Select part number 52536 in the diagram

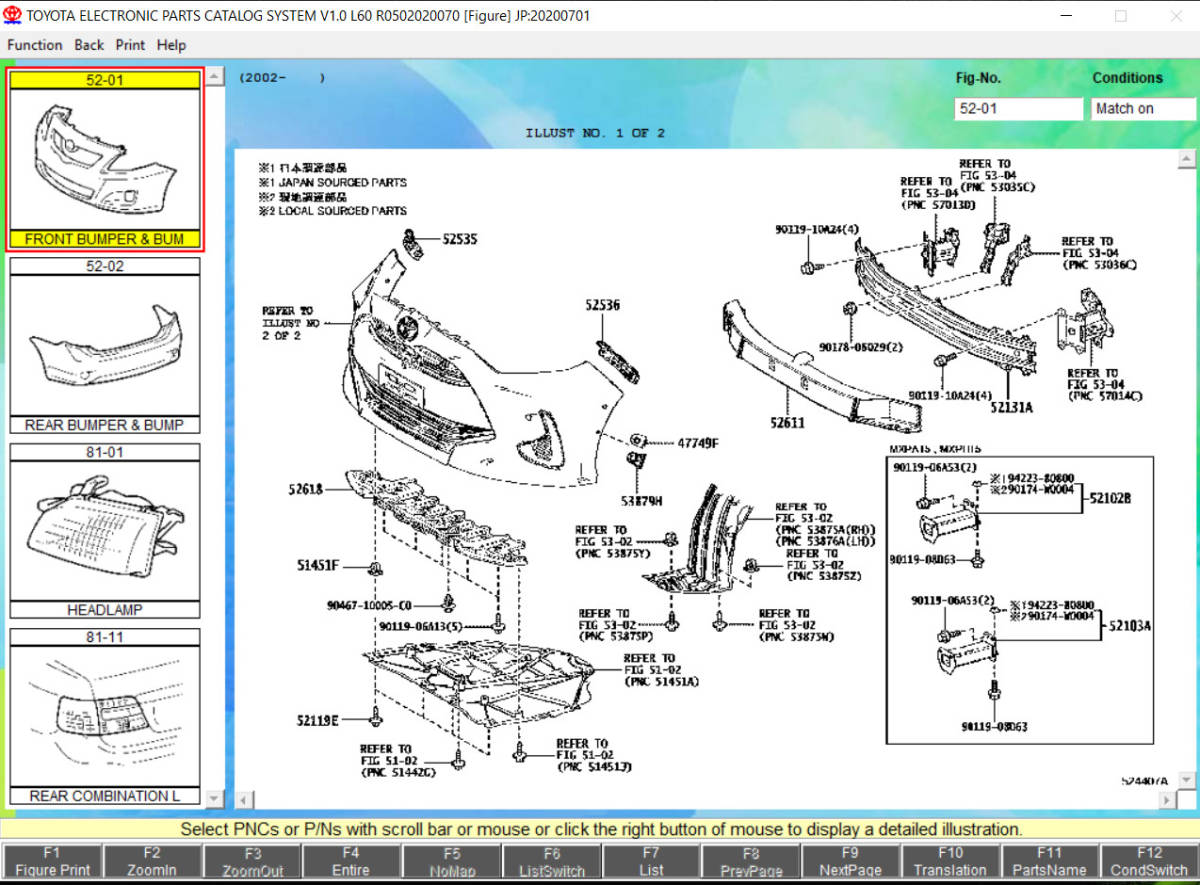(603, 305)
